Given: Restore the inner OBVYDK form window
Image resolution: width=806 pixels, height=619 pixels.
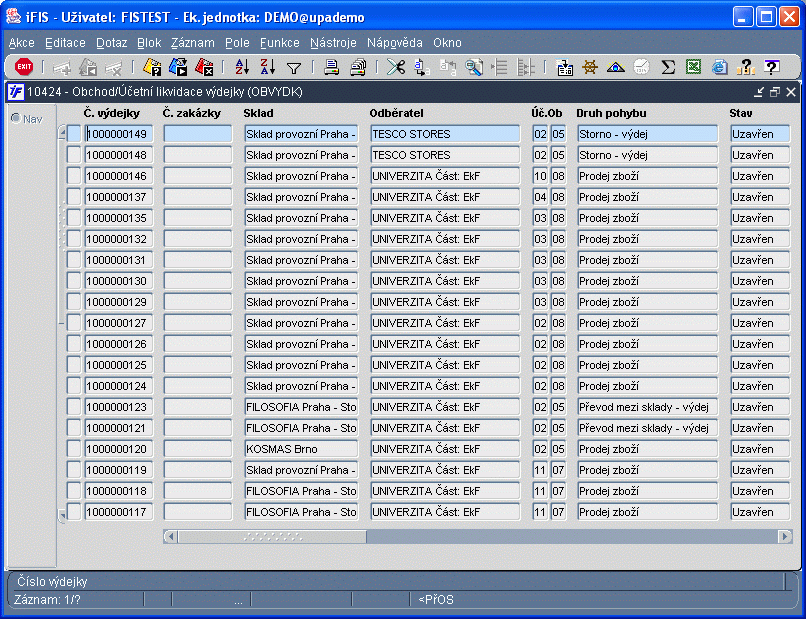Looking at the screenshot, I should point(775,92).
